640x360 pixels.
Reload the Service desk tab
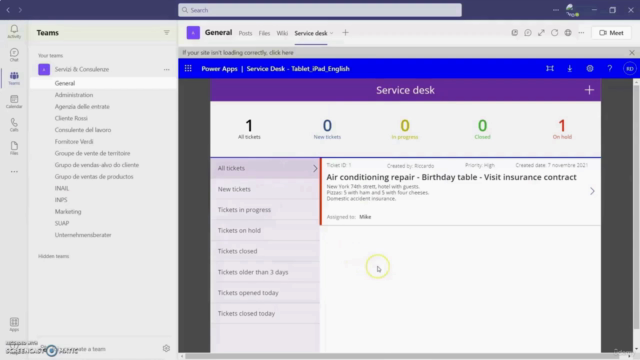554,33
